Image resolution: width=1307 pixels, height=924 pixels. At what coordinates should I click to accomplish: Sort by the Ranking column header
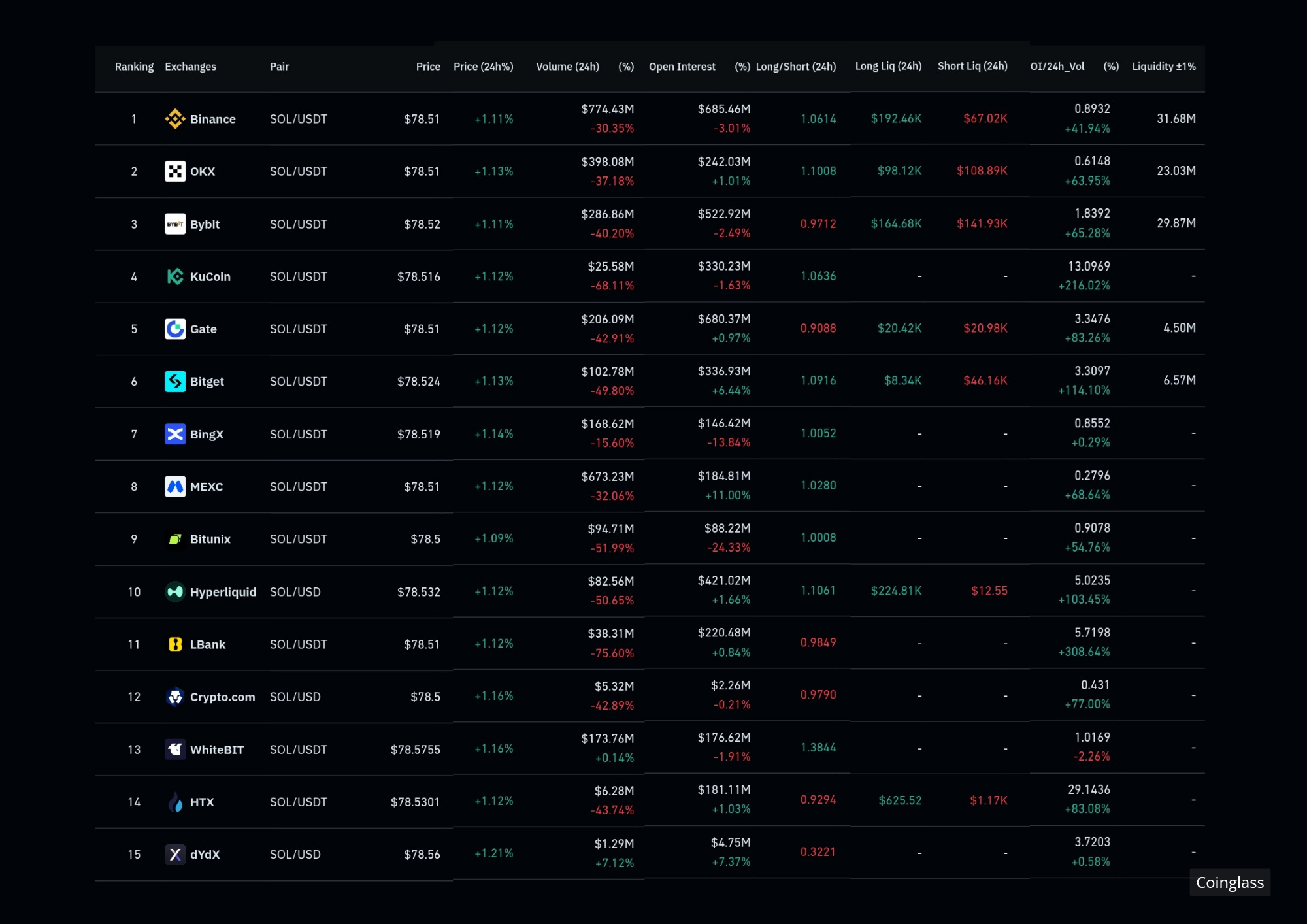(x=134, y=67)
